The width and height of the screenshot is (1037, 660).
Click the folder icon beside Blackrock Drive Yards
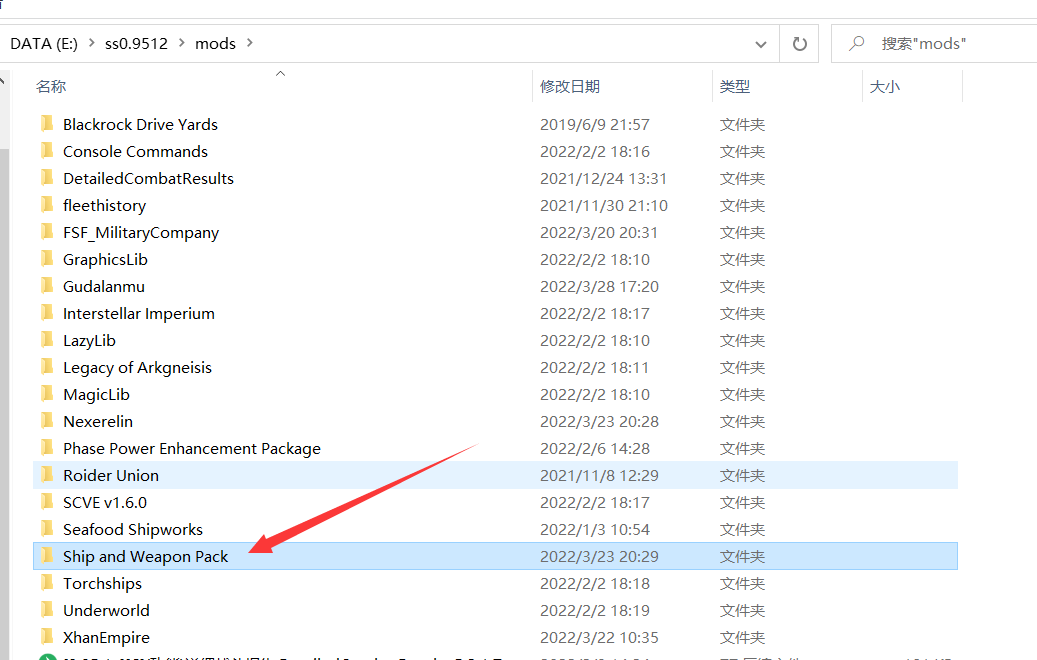[46, 124]
